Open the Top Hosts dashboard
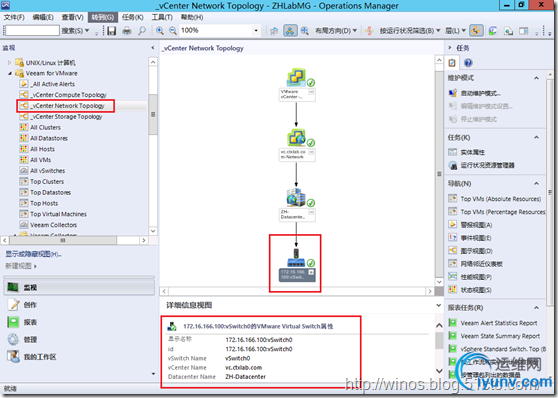 pos(44,203)
